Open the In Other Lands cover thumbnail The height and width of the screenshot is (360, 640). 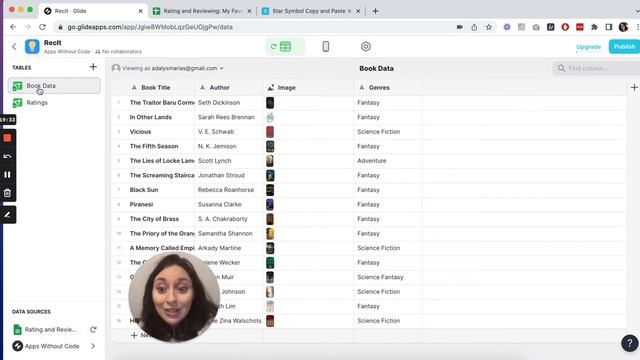point(270,117)
